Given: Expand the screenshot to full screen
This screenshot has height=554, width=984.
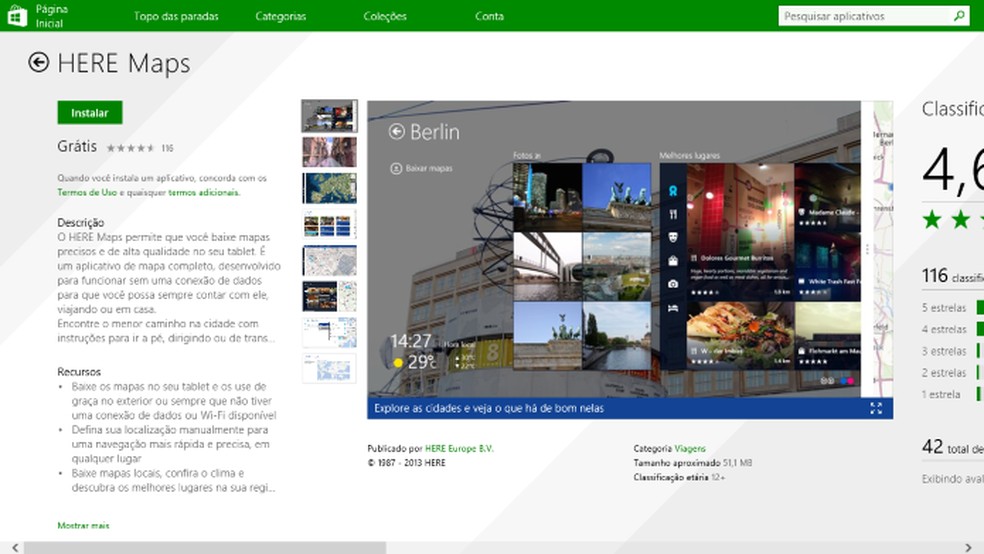Looking at the screenshot, I should point(876,408).
